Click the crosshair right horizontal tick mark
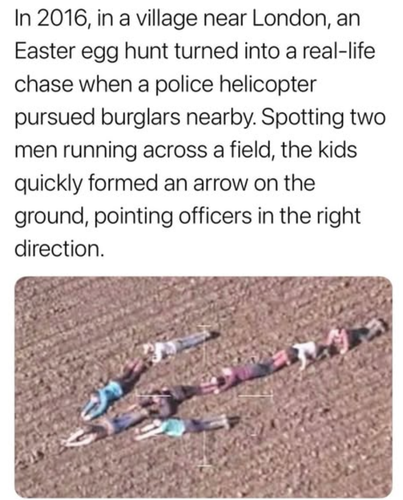Image resolution: width=403 pixels, height=500 pixels. point(255,396)
